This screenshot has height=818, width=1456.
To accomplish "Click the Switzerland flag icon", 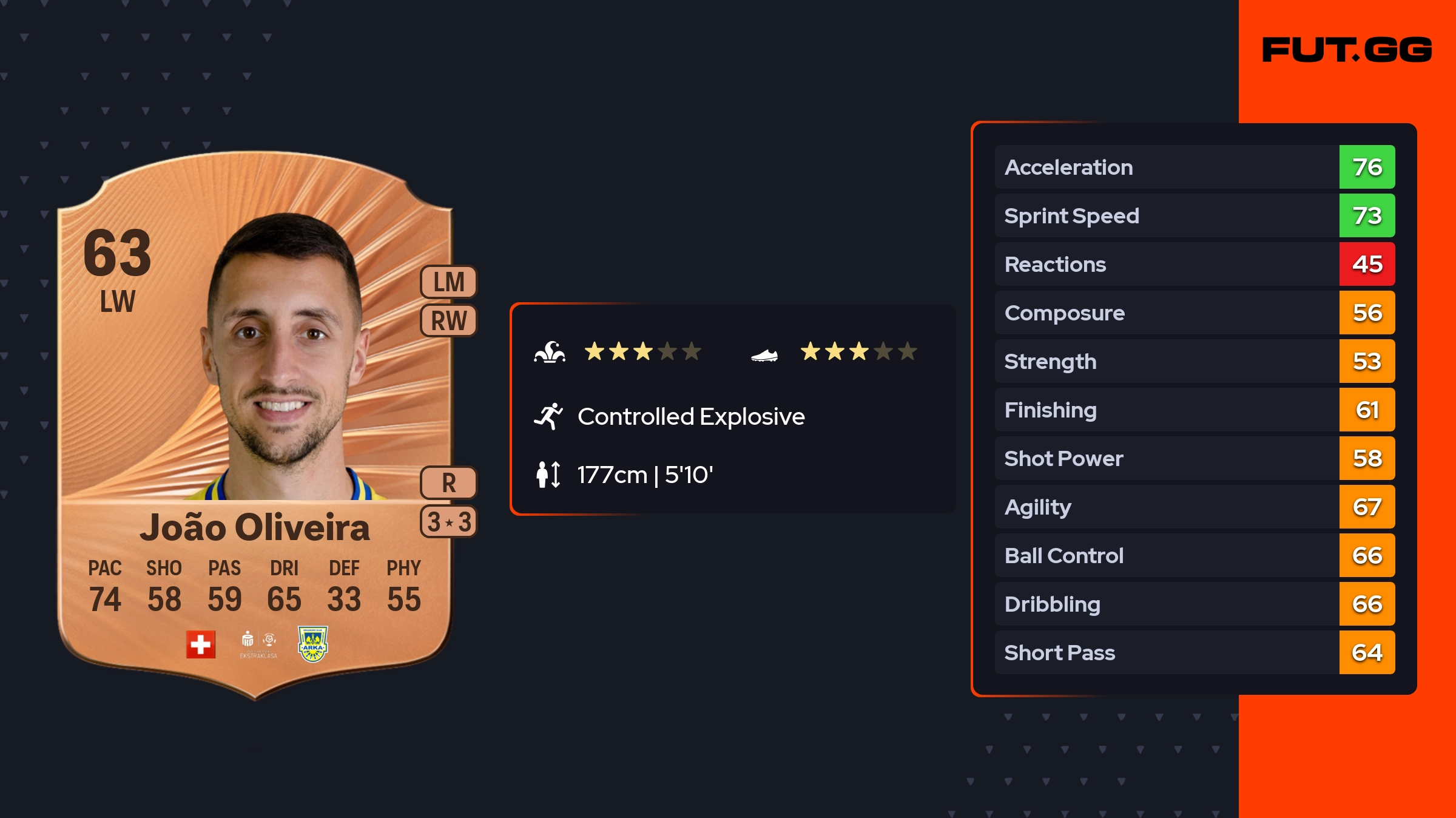I will point(201,644).
